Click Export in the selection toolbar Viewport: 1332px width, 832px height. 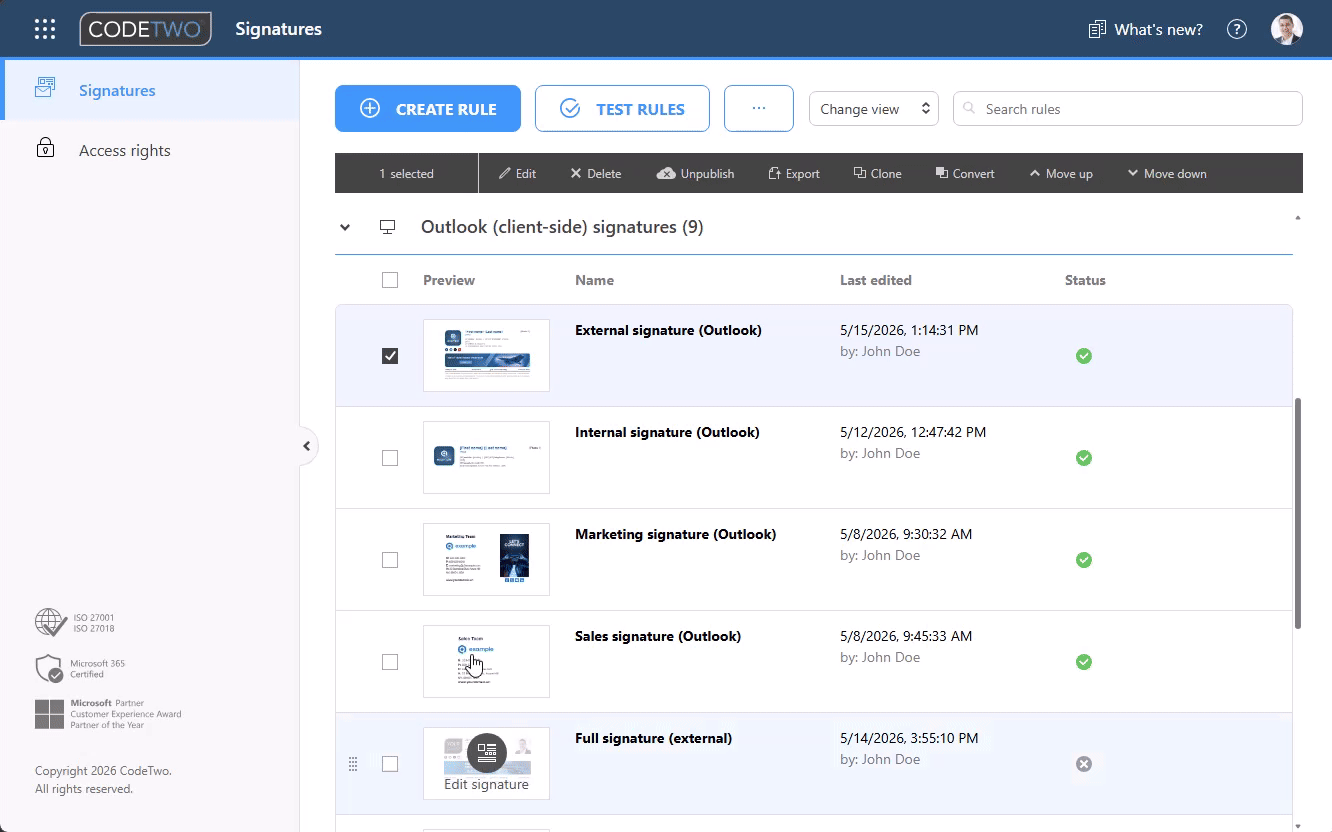click(x=794, y=173)
